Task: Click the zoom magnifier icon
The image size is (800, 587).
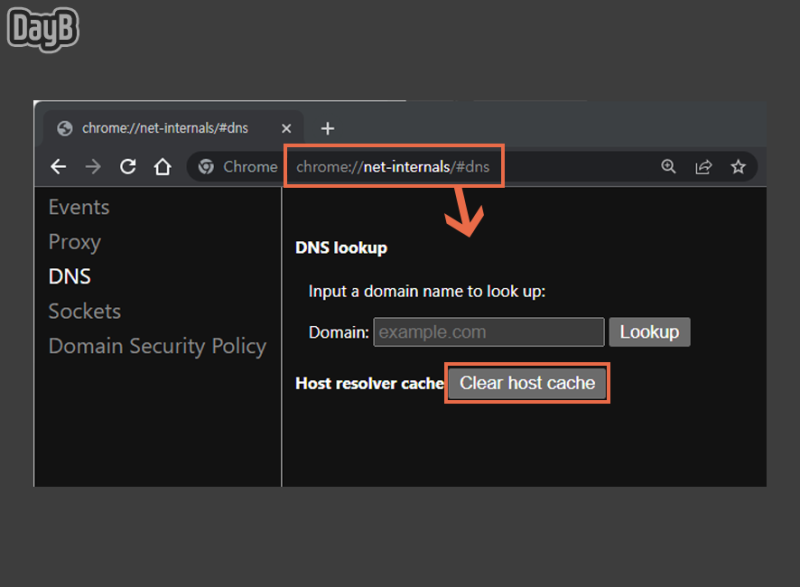Action: [668, 166]
